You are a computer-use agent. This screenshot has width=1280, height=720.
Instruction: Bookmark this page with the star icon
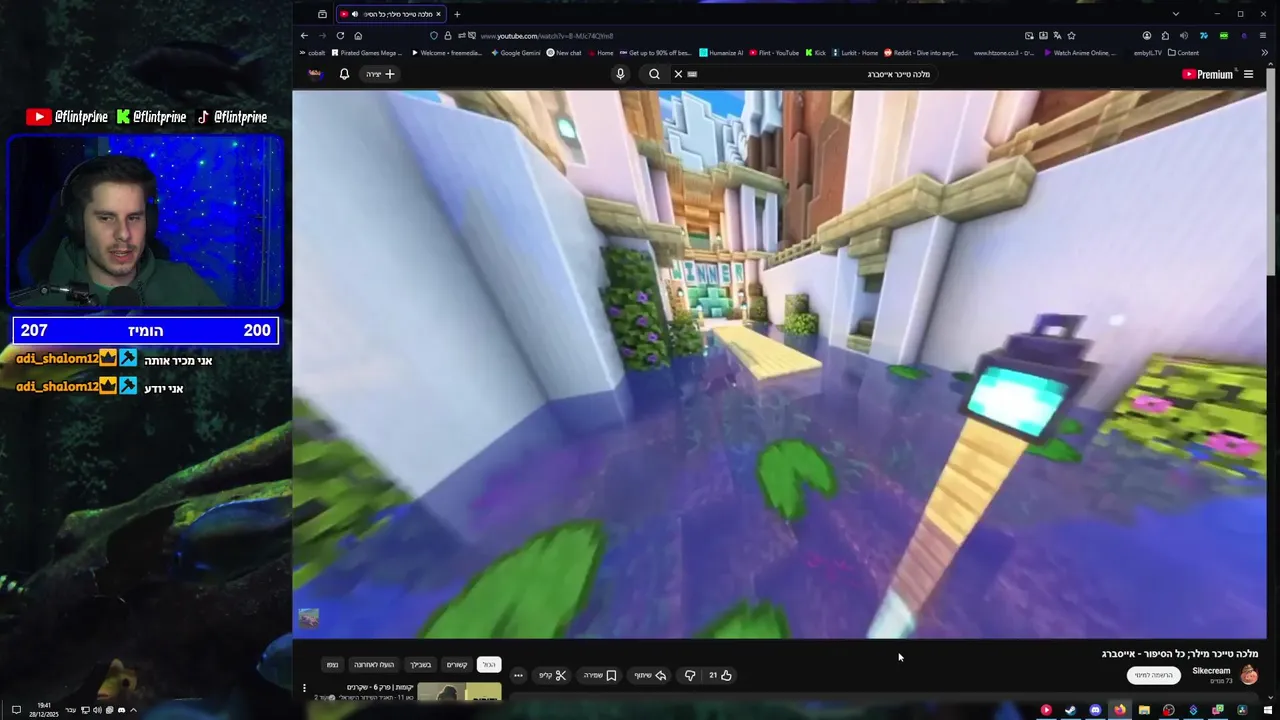[x=1071, y=36]
